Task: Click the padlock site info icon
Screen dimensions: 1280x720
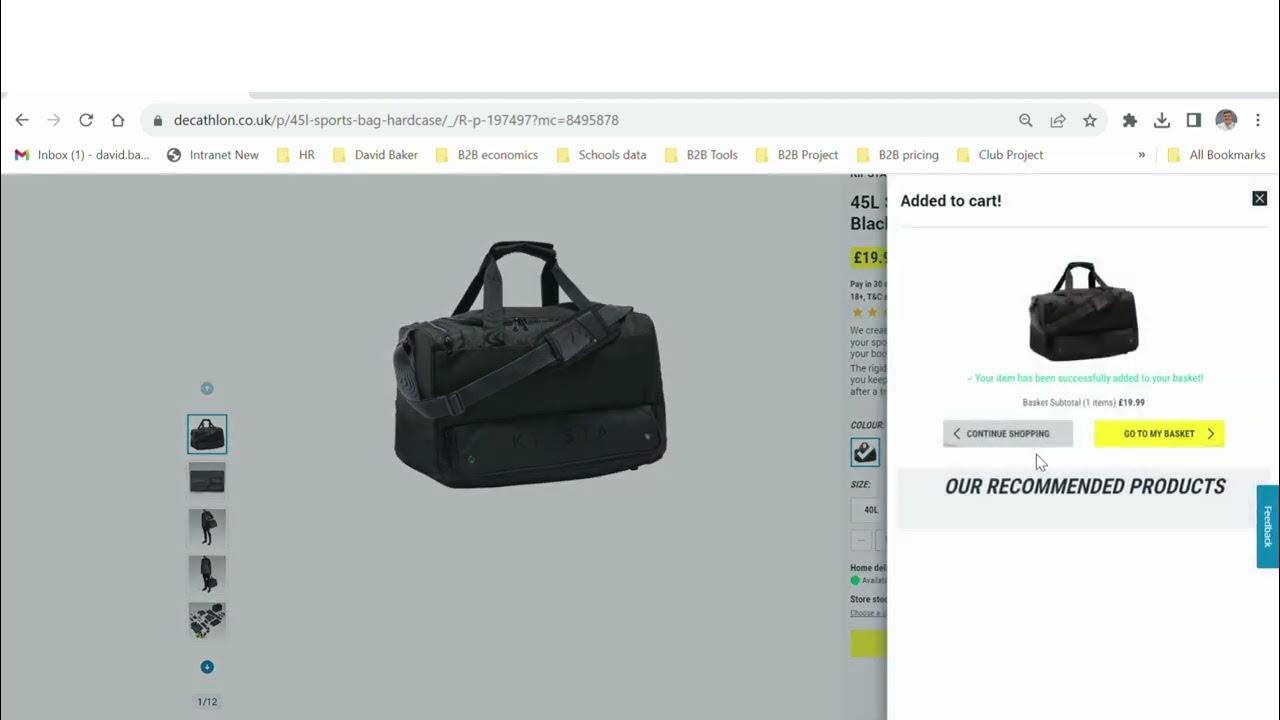Action: pos(157,120)
